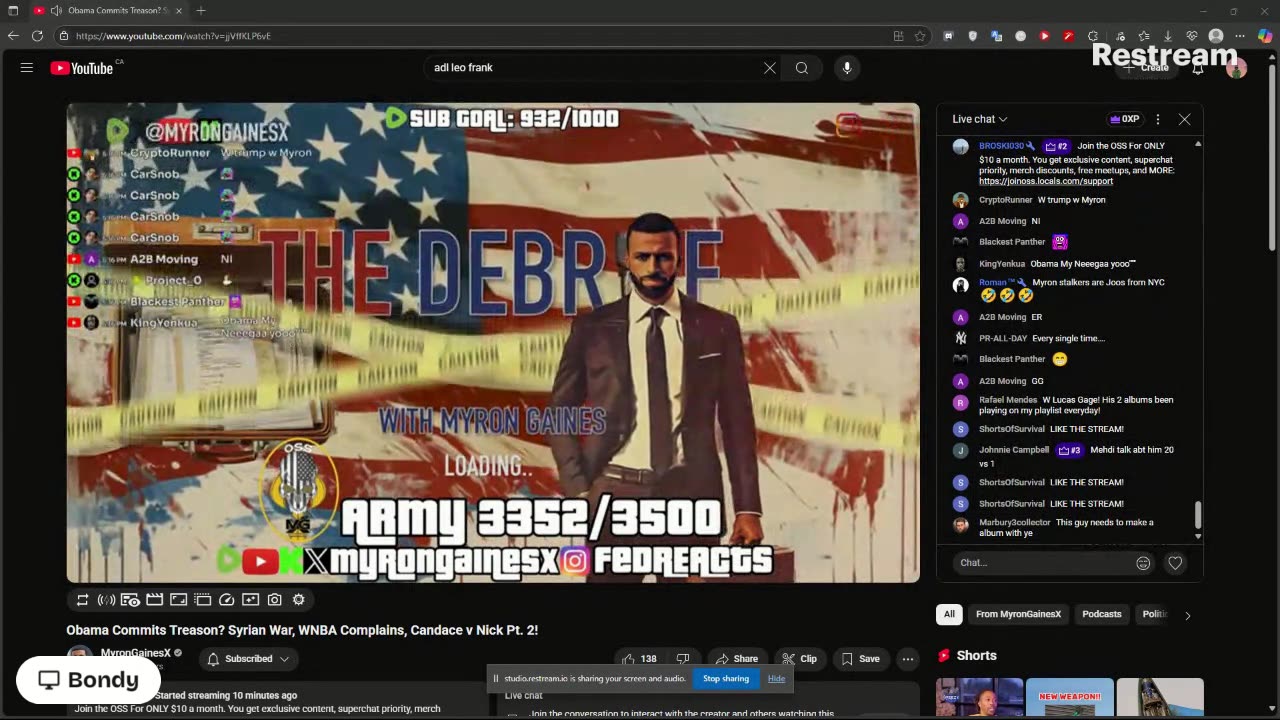The width and height of the screenshot is (1280, 720).
Task: Open the chat emoji picker
Action: (1143, 563)
